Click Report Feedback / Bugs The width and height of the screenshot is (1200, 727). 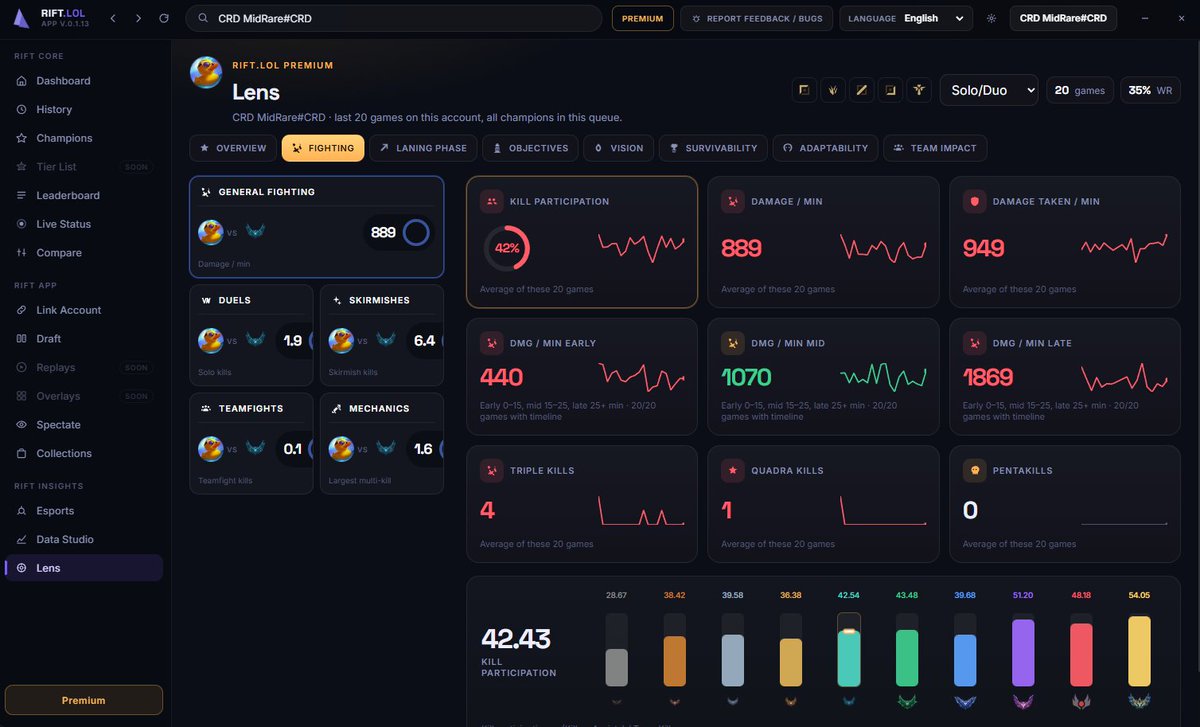756,18
